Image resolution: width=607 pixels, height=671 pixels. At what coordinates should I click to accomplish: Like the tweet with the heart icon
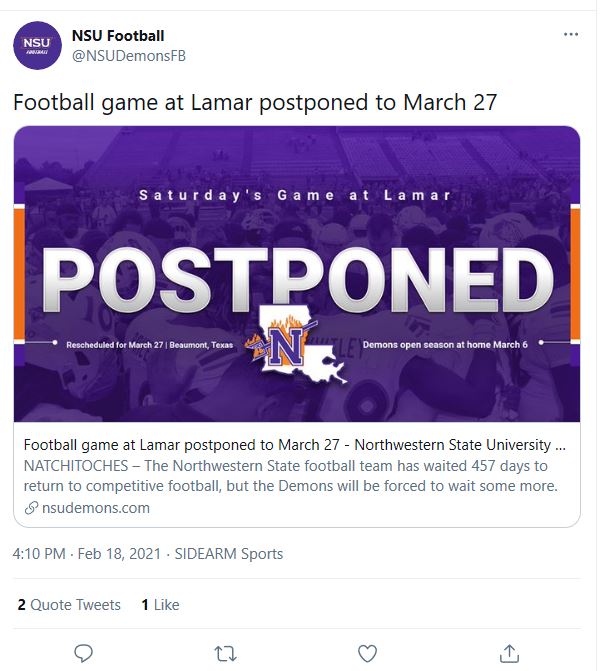click(367, 653)
